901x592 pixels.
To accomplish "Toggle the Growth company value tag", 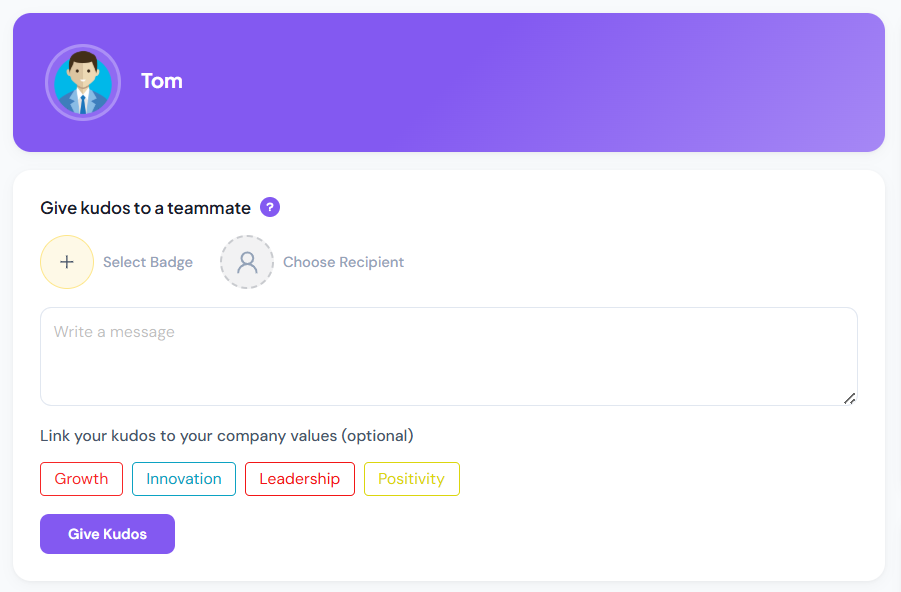I will [x=82, y=479].
